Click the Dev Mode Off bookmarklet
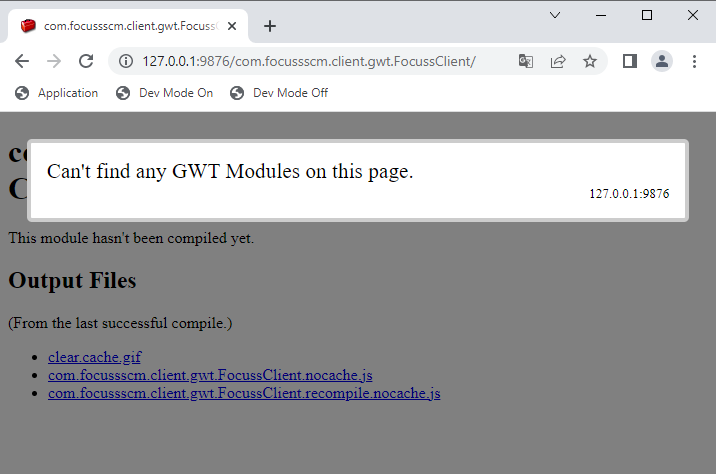 pos(279,93)
